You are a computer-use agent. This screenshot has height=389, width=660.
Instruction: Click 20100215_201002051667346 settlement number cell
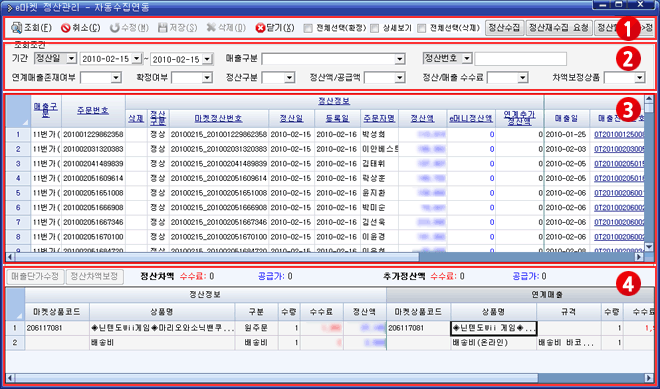[219, 222]
